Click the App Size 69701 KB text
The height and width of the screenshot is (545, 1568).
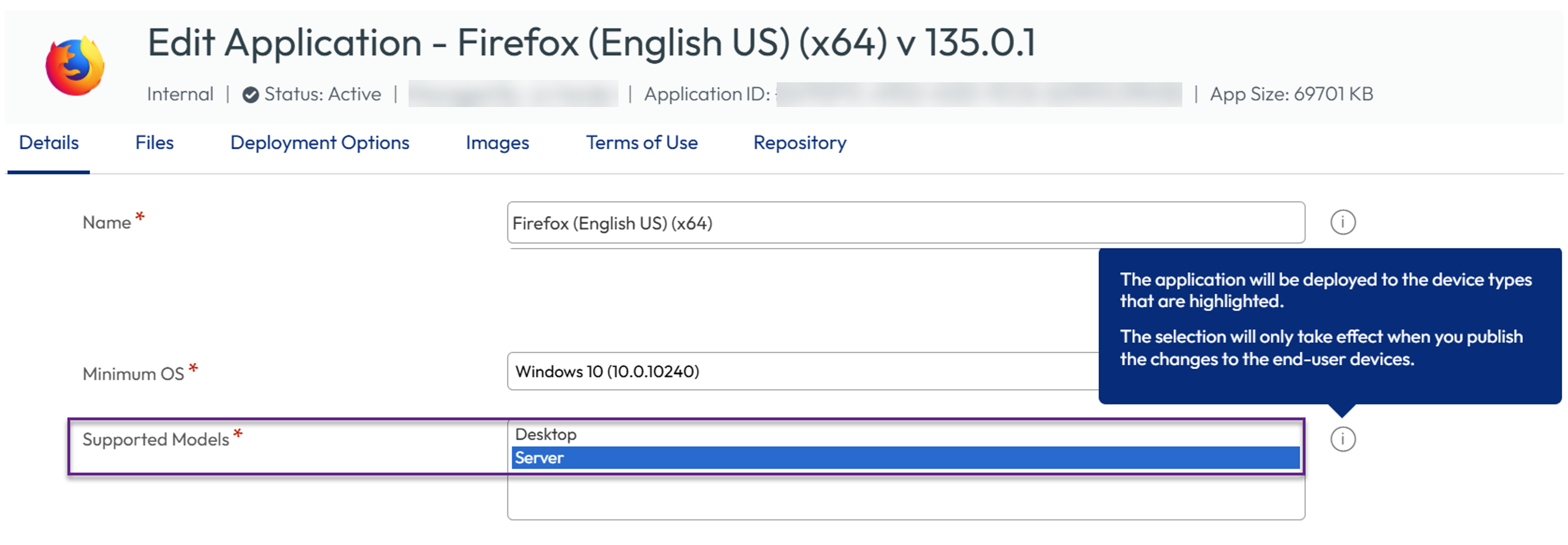coord(1291,95)
